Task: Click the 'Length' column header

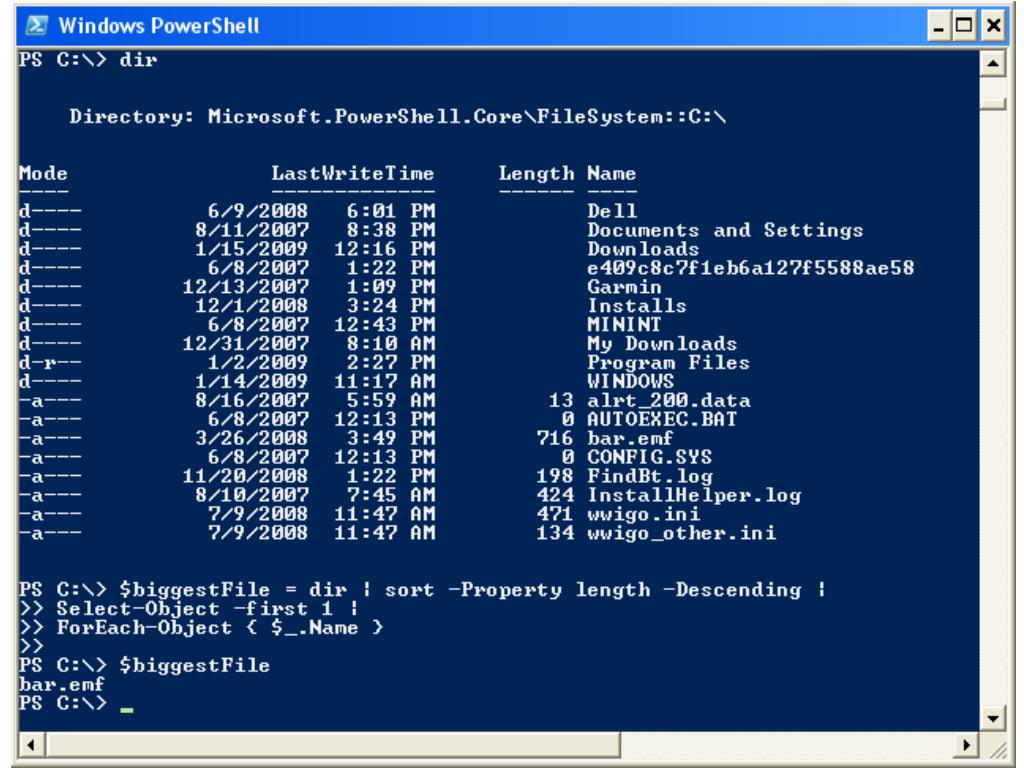Action: (536, 174)
